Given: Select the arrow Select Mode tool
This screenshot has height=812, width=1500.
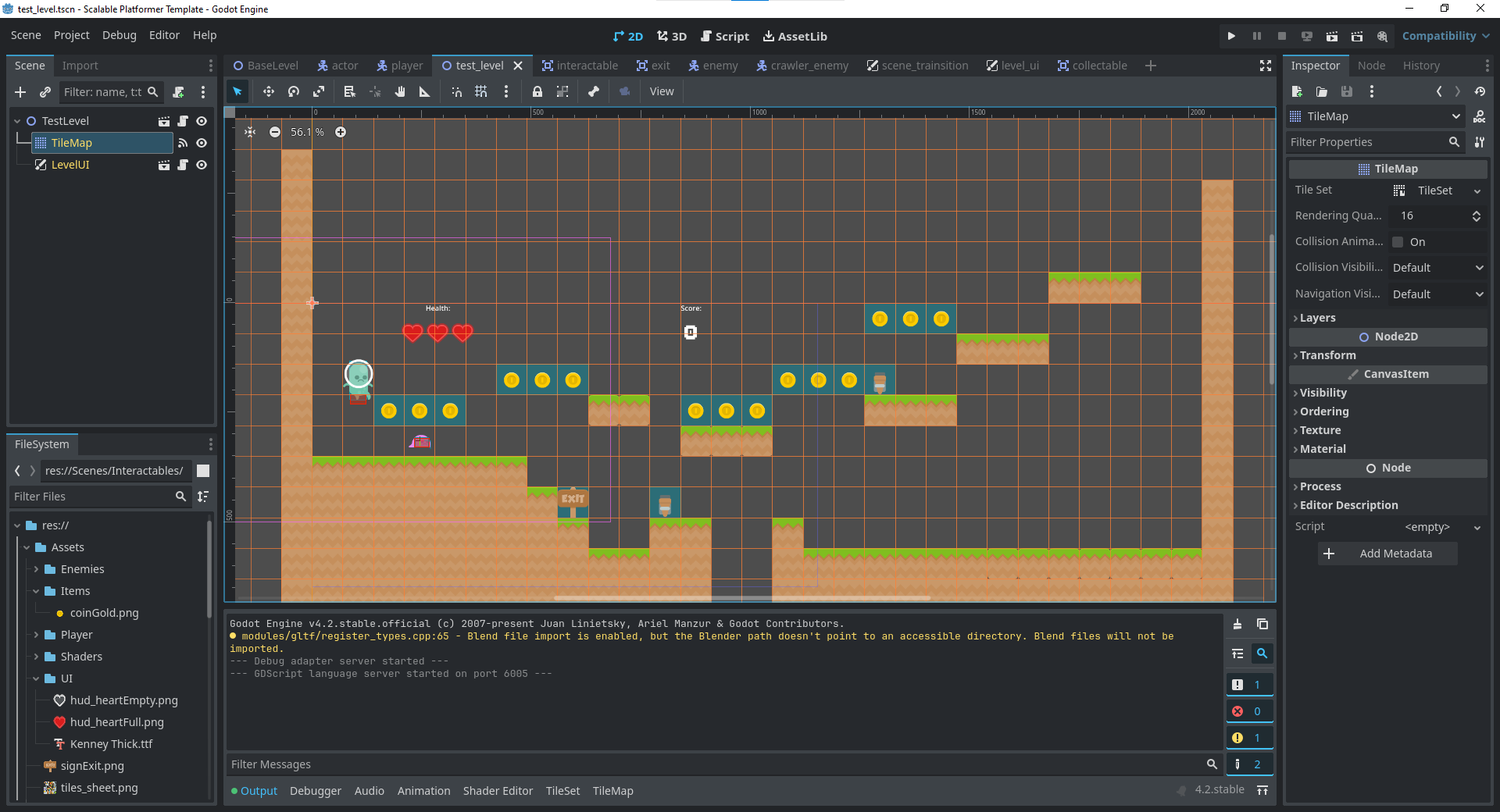Looking at the screenshot, I should pyautogui.click(x=237, y=91).
